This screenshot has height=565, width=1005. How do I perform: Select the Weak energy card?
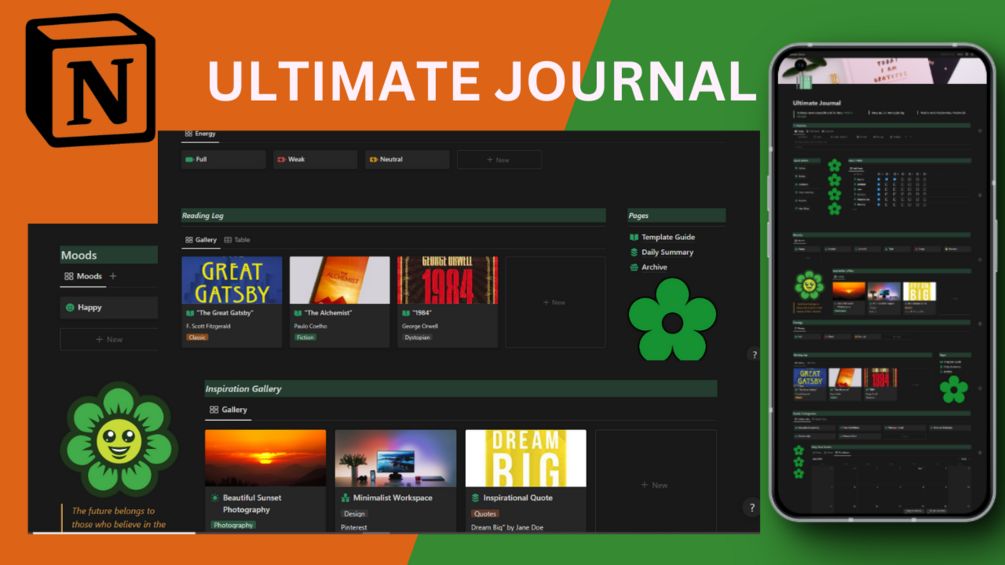point(315,160)
